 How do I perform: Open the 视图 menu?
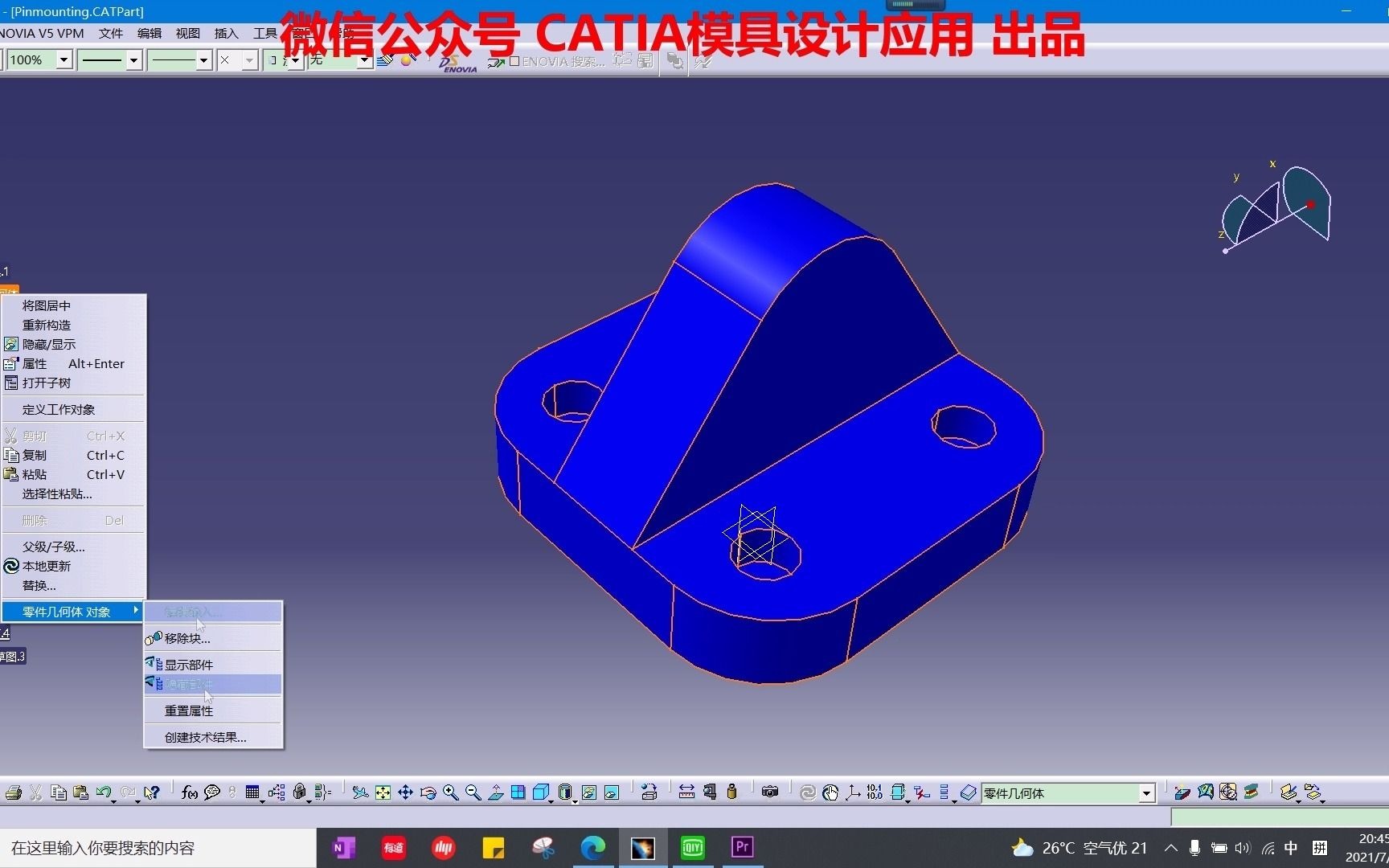(x=187, y=33)
